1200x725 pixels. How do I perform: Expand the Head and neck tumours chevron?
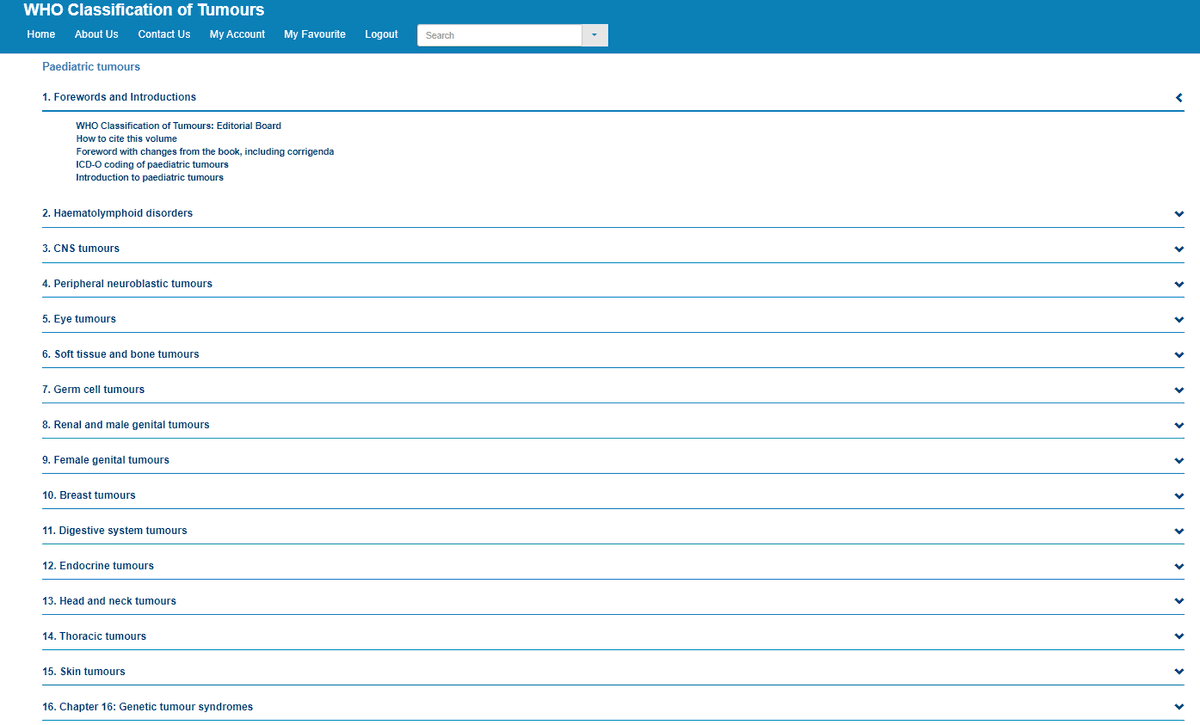[x=1179, y=602]
